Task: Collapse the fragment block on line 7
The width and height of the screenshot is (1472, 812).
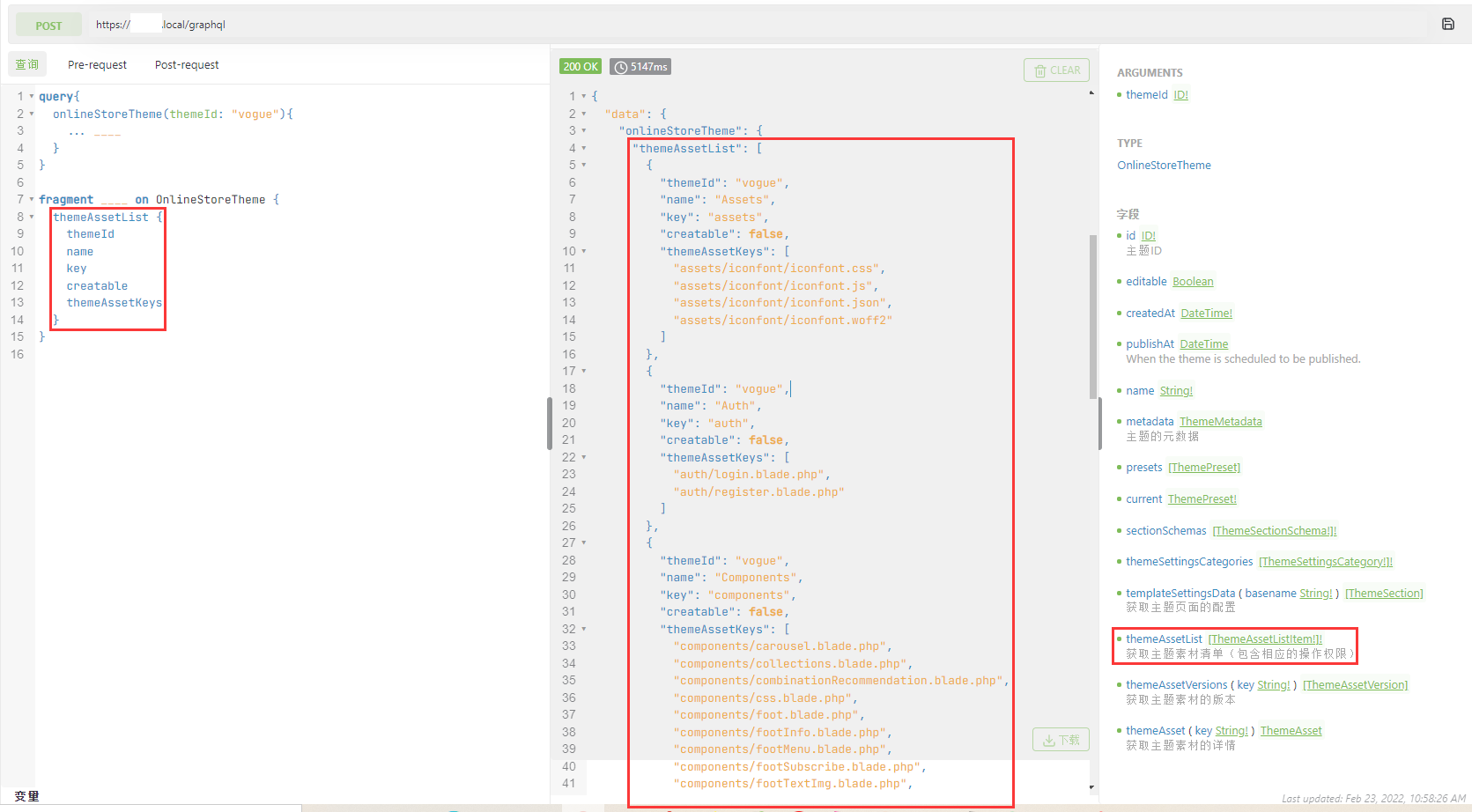Action: click(32, 200)
